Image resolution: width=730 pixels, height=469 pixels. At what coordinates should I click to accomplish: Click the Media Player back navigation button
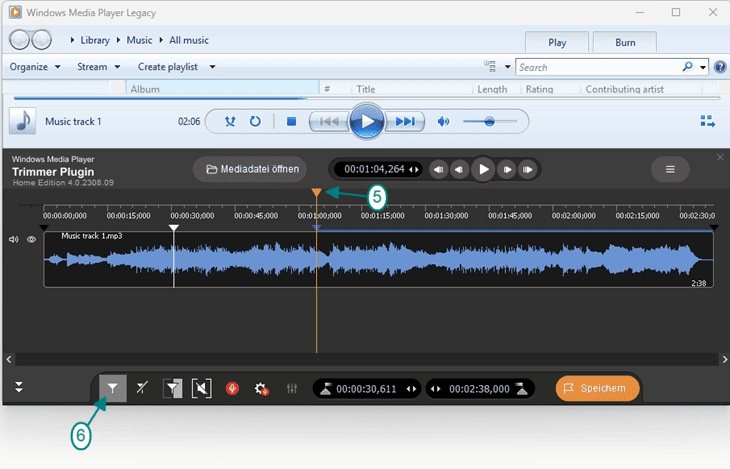tap(20, 40)
